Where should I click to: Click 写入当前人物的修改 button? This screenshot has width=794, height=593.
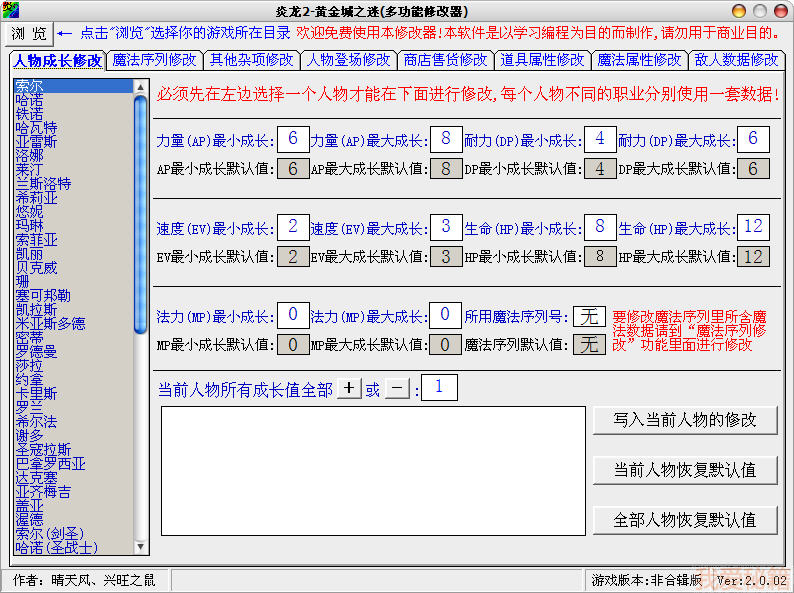click(x=685, y=420)
